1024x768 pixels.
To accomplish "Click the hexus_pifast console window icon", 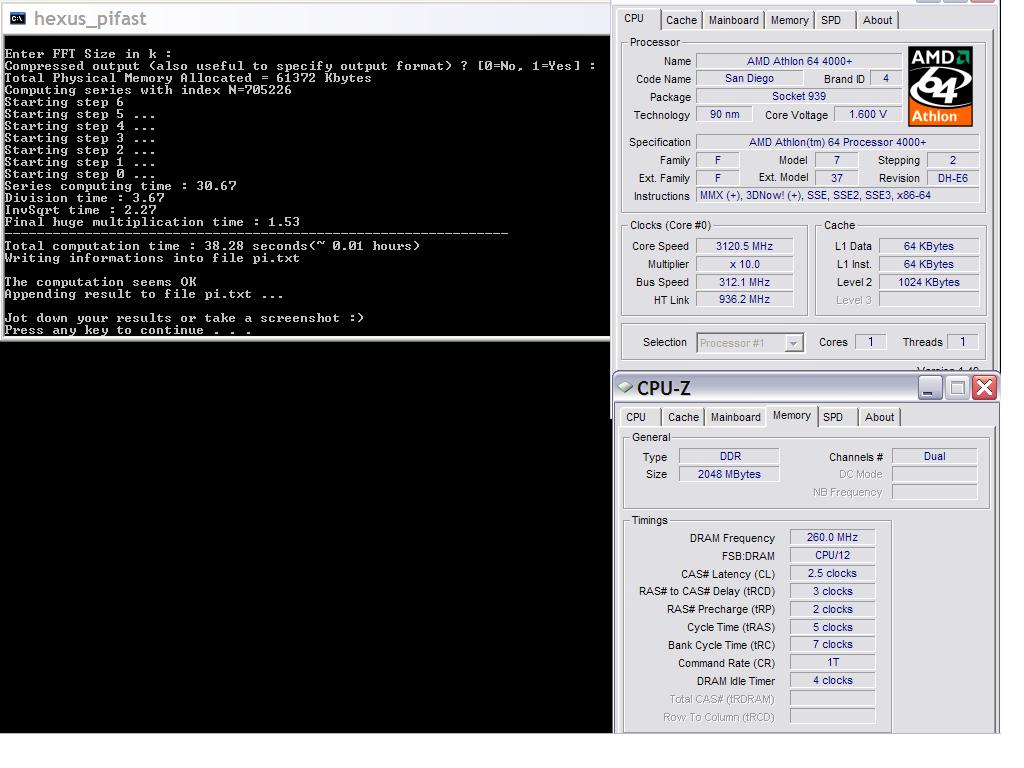I will 18,18.
